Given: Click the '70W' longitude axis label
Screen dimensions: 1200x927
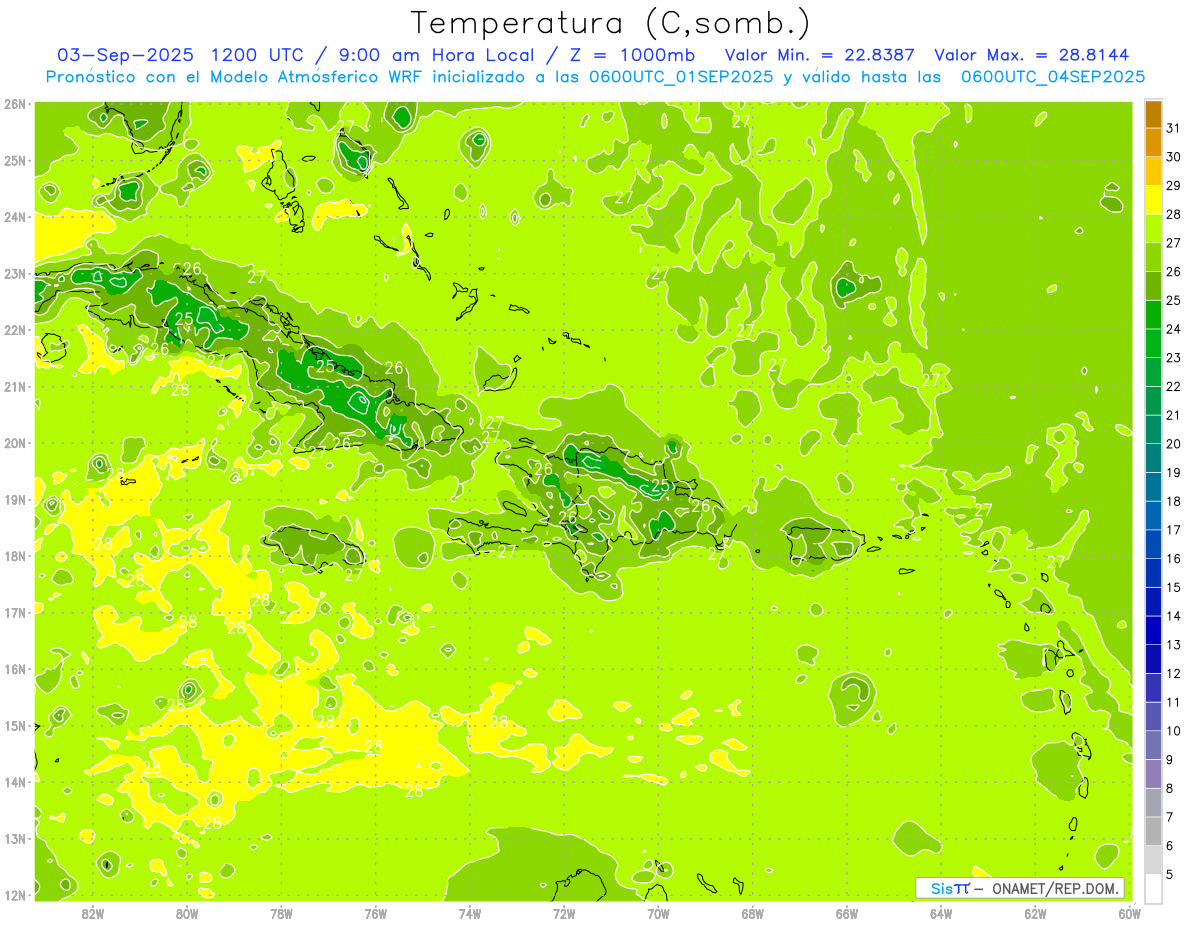Looking at the screenshot, I should coord(658,913).
